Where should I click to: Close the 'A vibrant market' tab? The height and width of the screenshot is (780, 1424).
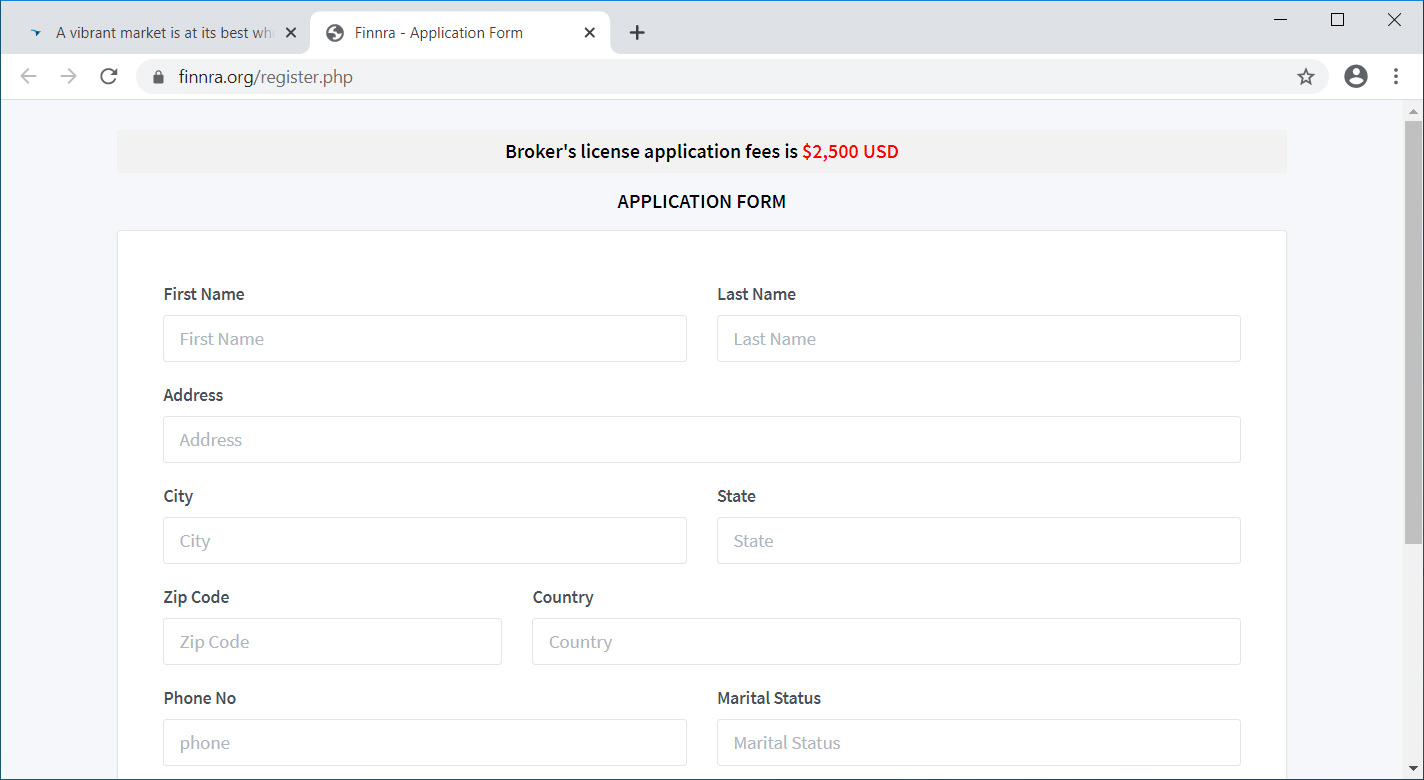(x=291, y=33)
